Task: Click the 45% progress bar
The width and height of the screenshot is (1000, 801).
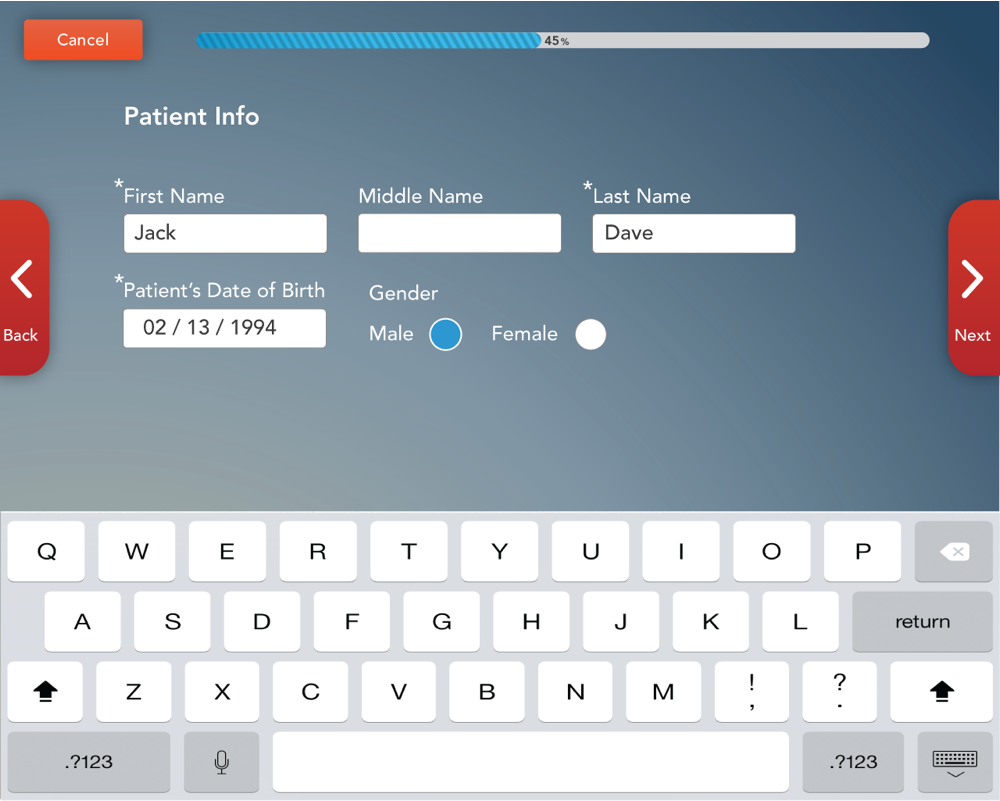Action: 562,41
